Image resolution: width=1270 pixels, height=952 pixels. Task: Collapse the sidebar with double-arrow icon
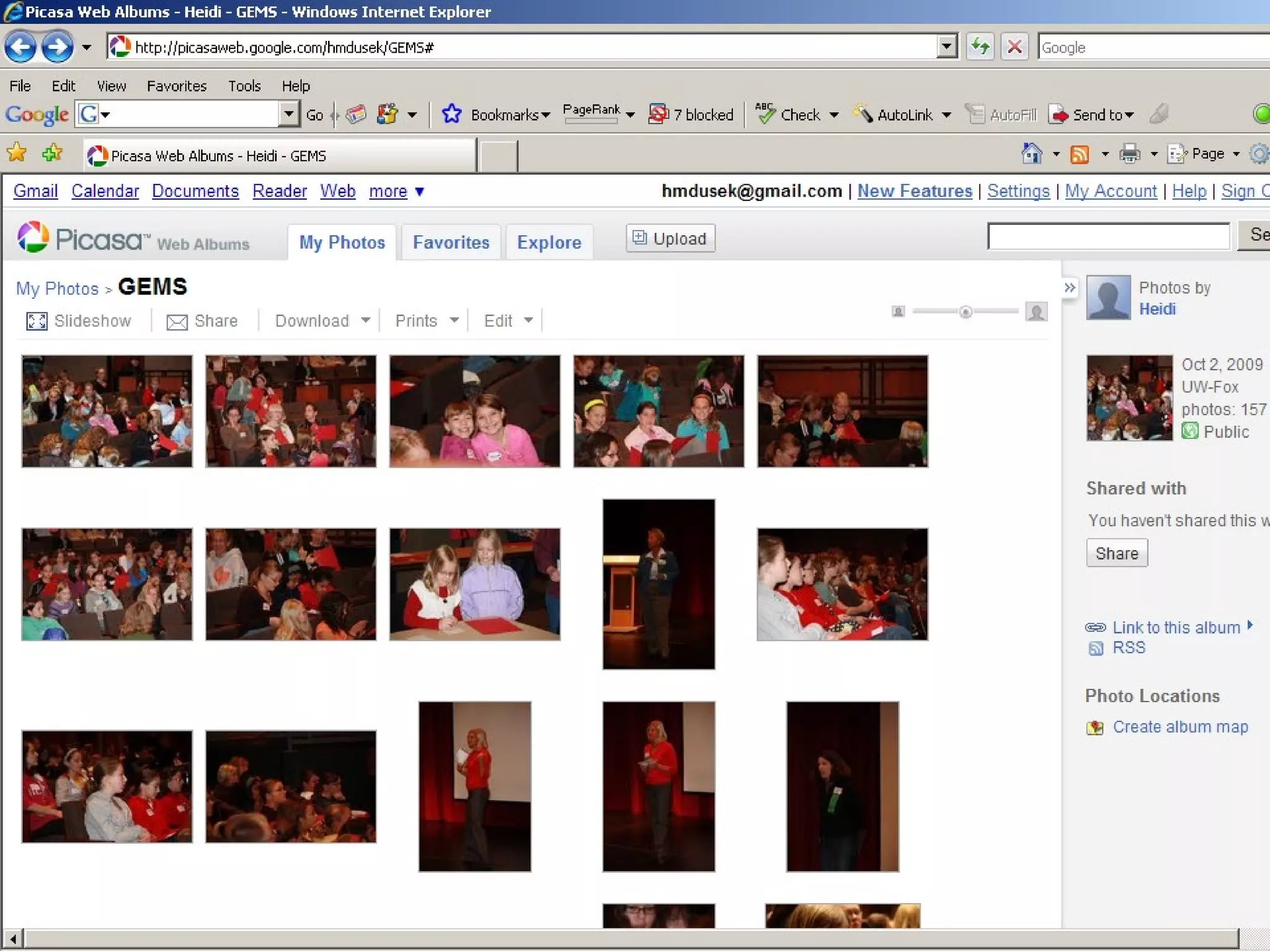(1070, 288)
